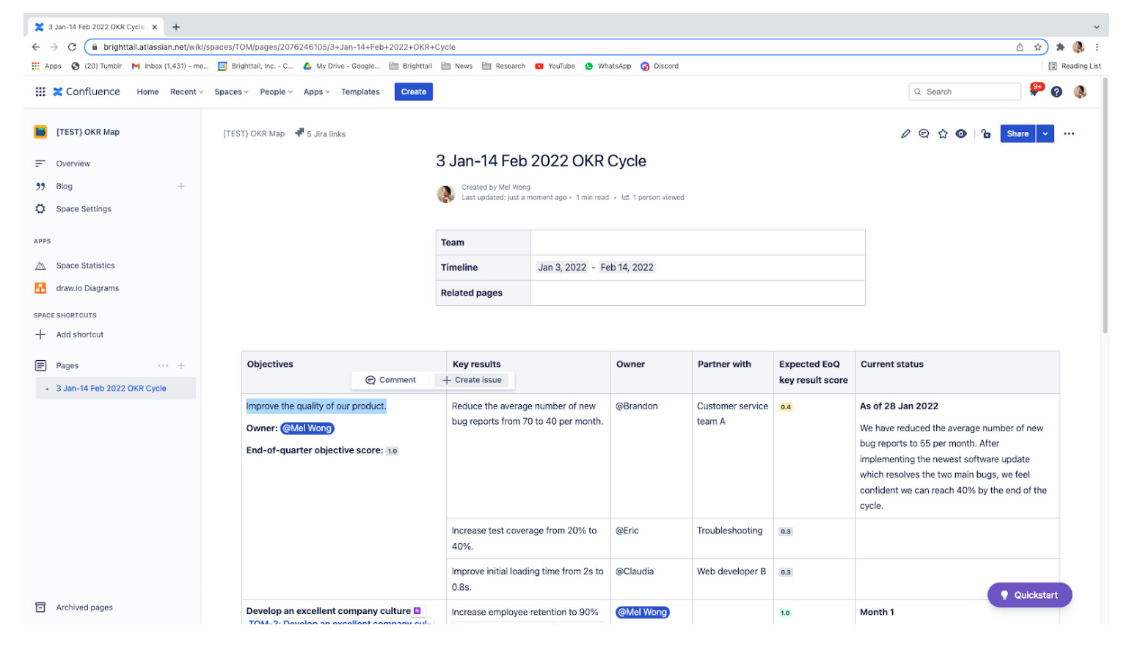Open a new browser tab
The height and width of the screenshot is (651, 1130).
[x=176, y=27]
